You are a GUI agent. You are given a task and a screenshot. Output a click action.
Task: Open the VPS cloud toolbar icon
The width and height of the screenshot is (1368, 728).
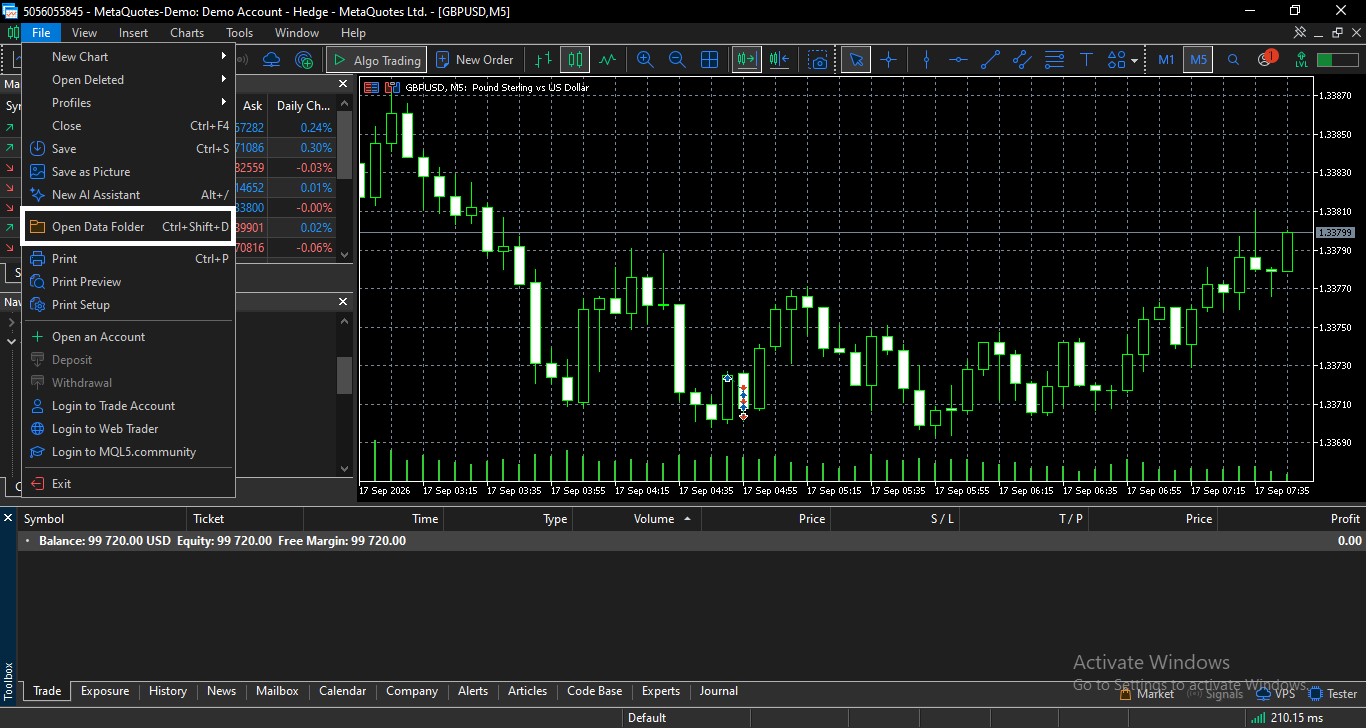click(271, 60)
